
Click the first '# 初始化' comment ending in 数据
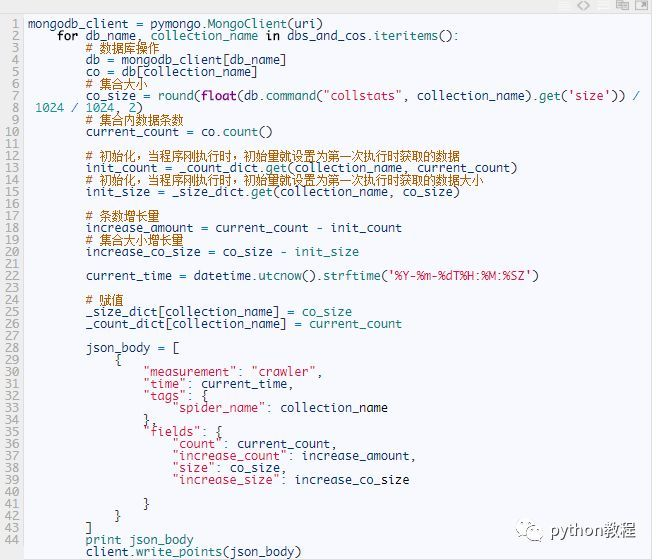pos(273,156)
